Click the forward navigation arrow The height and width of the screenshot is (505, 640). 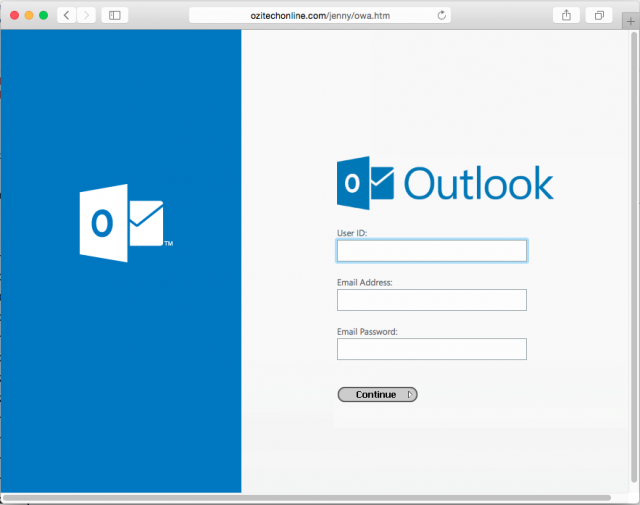86,16
